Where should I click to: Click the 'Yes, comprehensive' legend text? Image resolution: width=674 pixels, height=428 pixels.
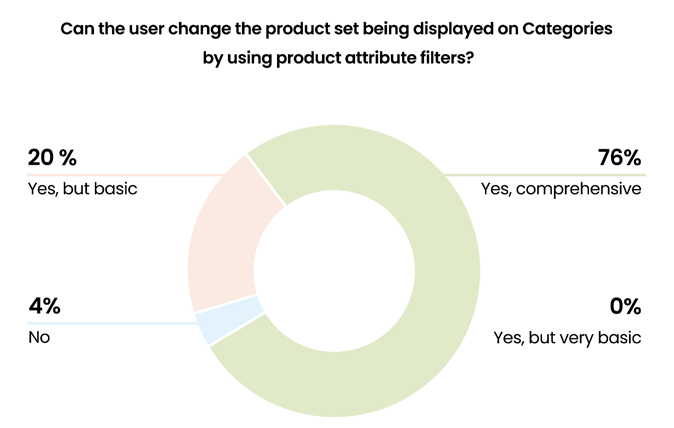click(x=561, y=189)
